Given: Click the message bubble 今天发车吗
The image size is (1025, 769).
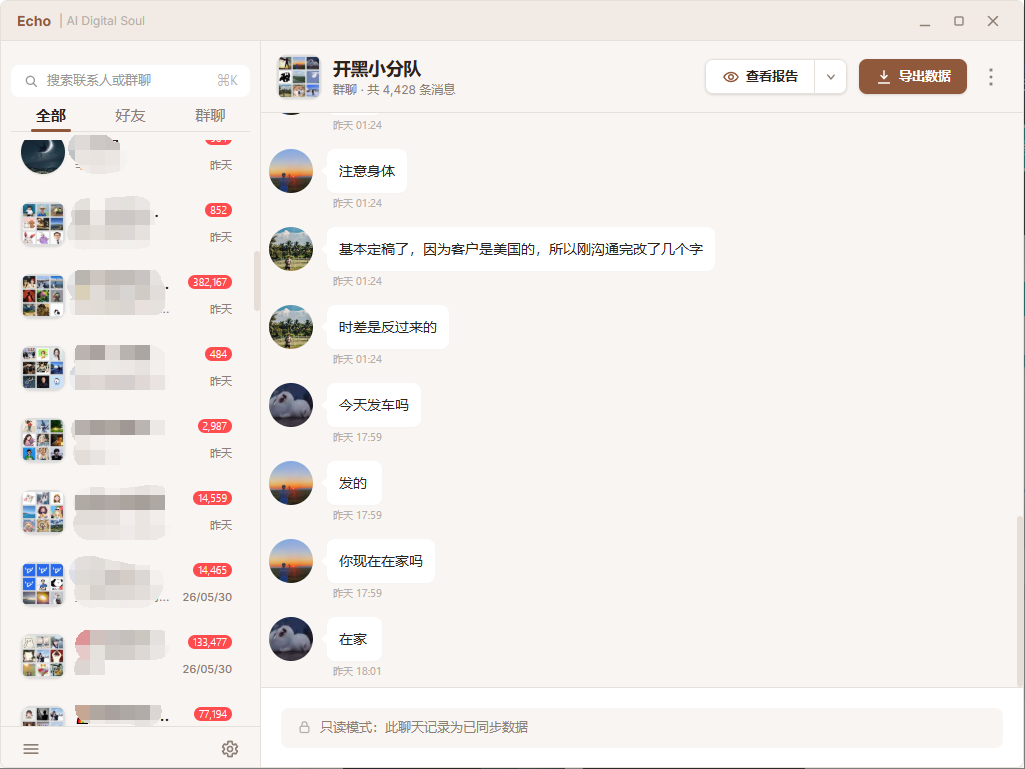Looking at the screenshot, I should coord(374,405).
